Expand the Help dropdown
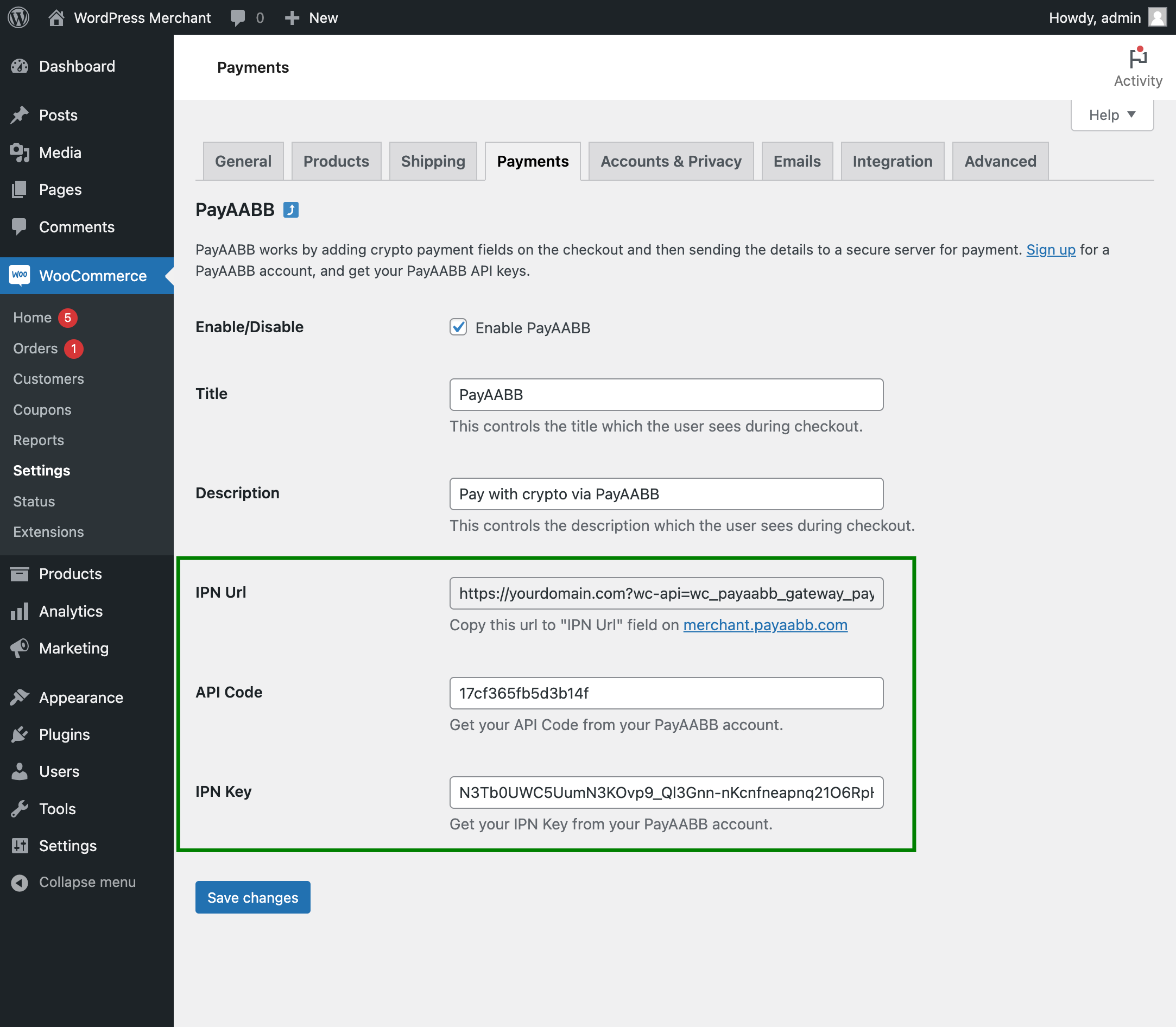This screenshot has height=1027, width=1176. (x=1112, y=115)
